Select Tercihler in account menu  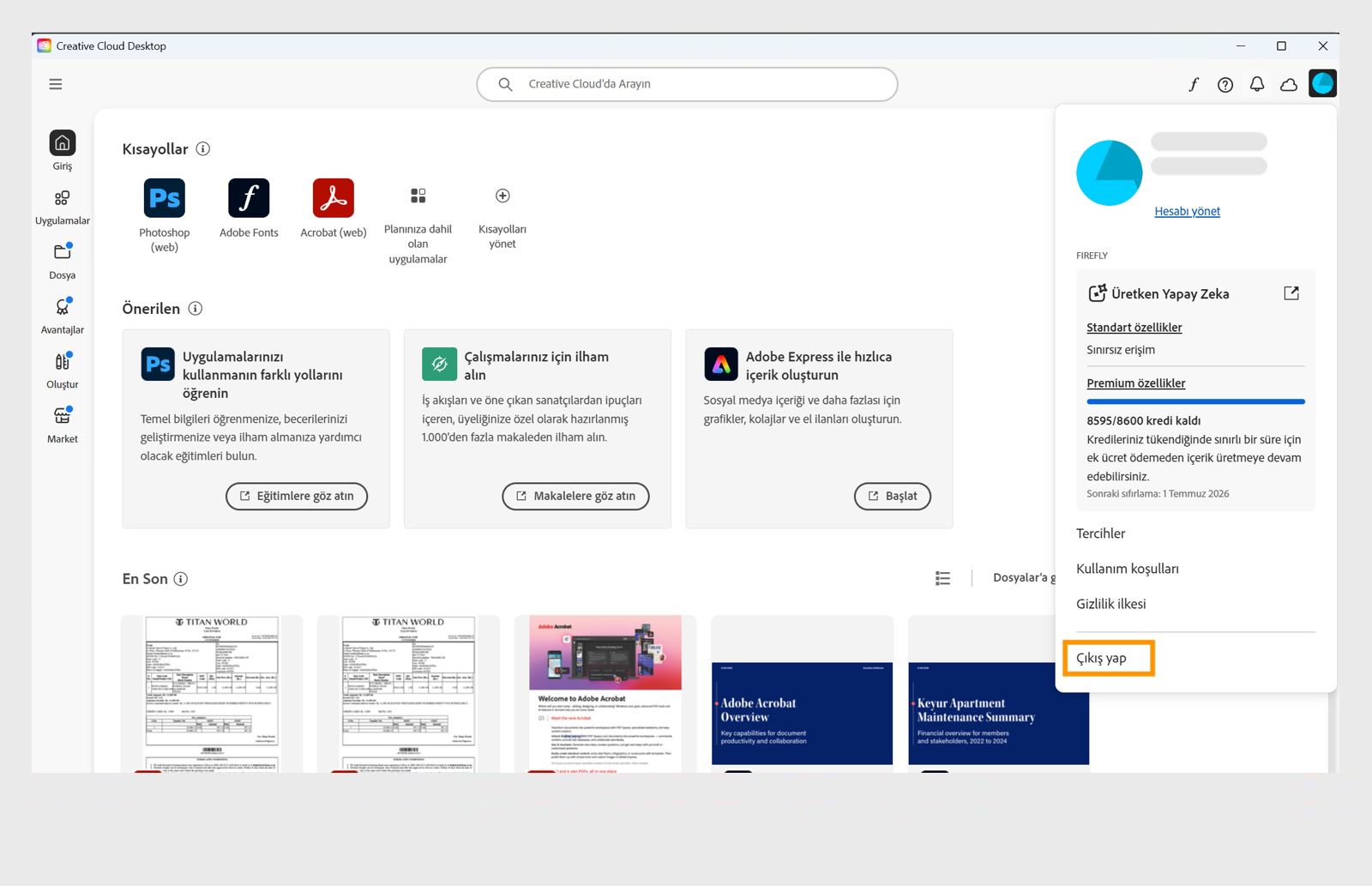coord(1100,533)
